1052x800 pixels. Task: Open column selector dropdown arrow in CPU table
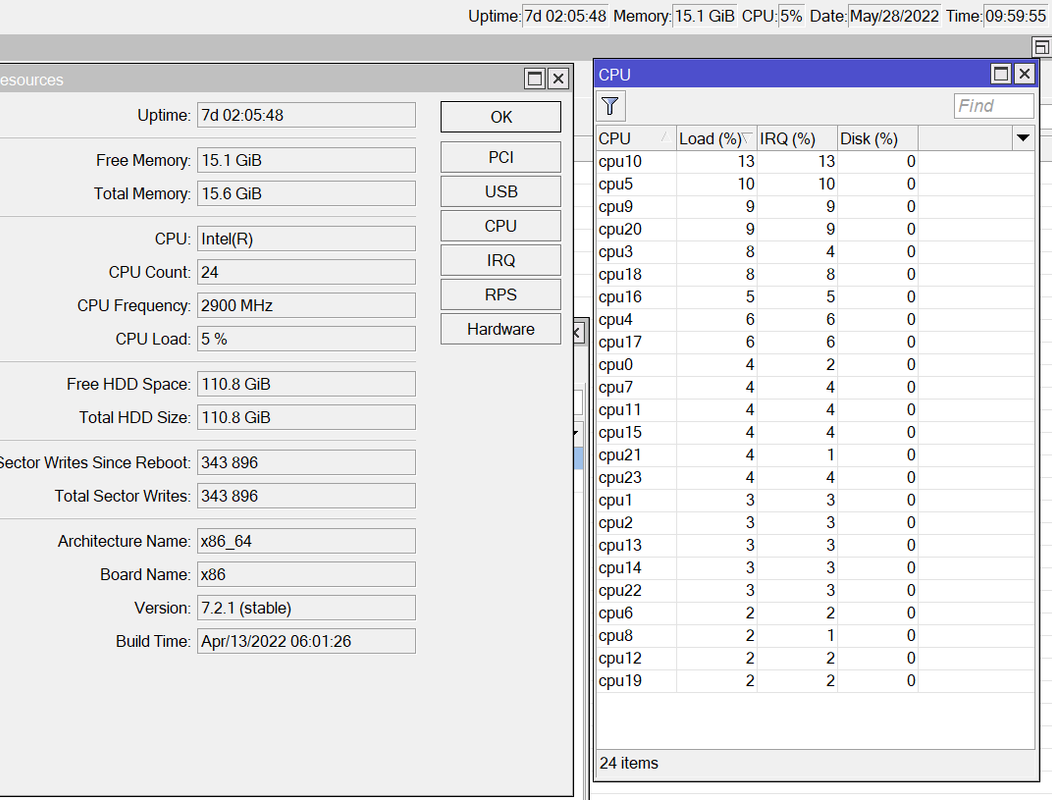[1022, 138]
